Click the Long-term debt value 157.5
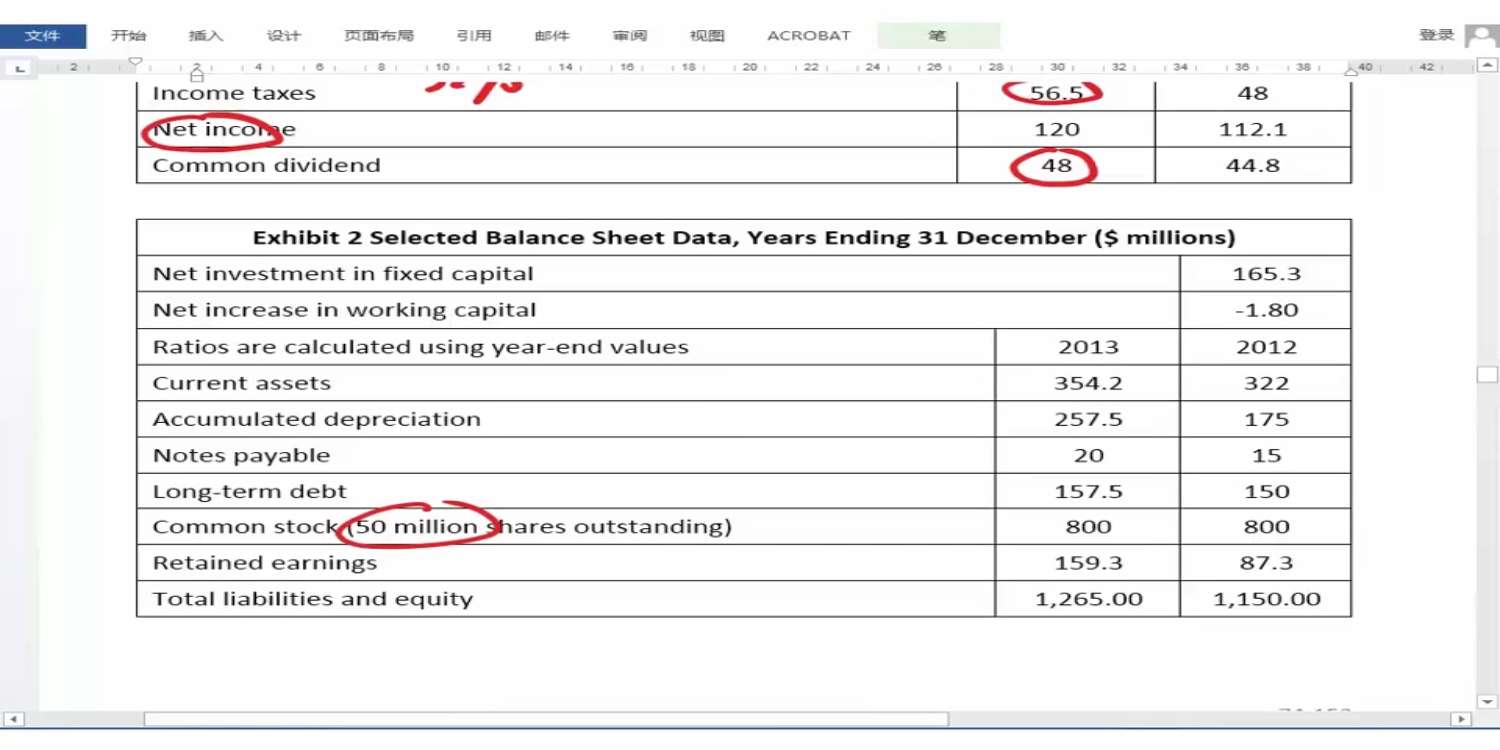 tap(1088, 491)
